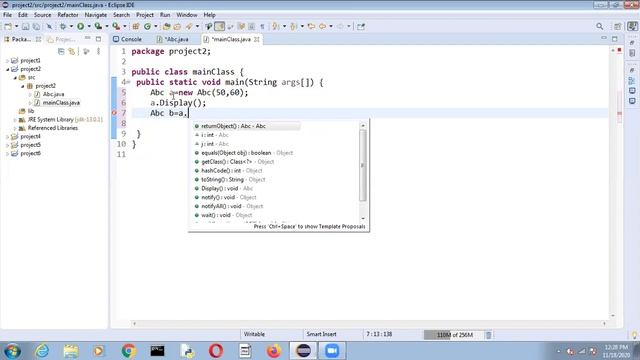Click the Open Type icon

click(167, 27)
